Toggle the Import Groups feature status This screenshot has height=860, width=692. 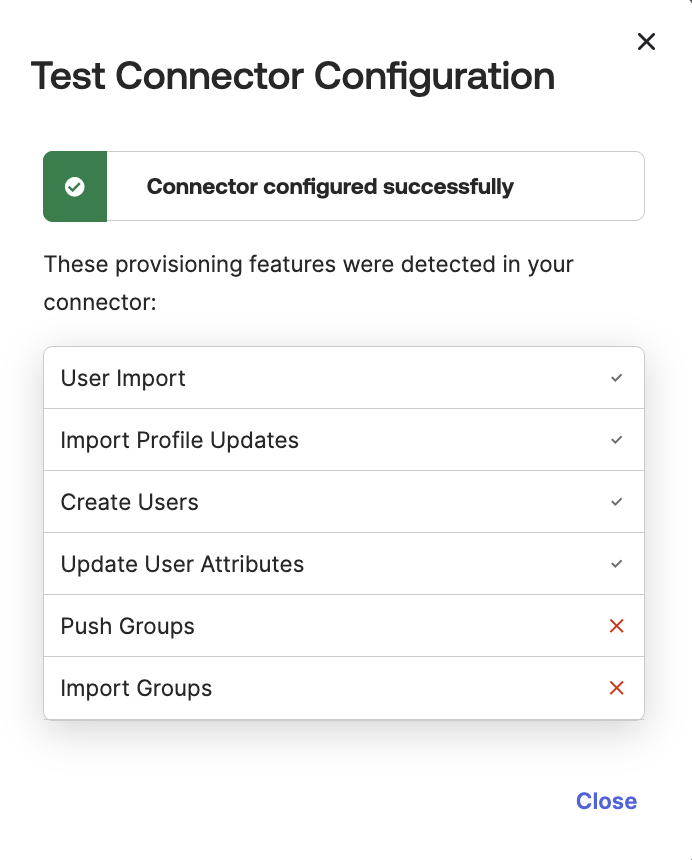(x=617, y=687)
